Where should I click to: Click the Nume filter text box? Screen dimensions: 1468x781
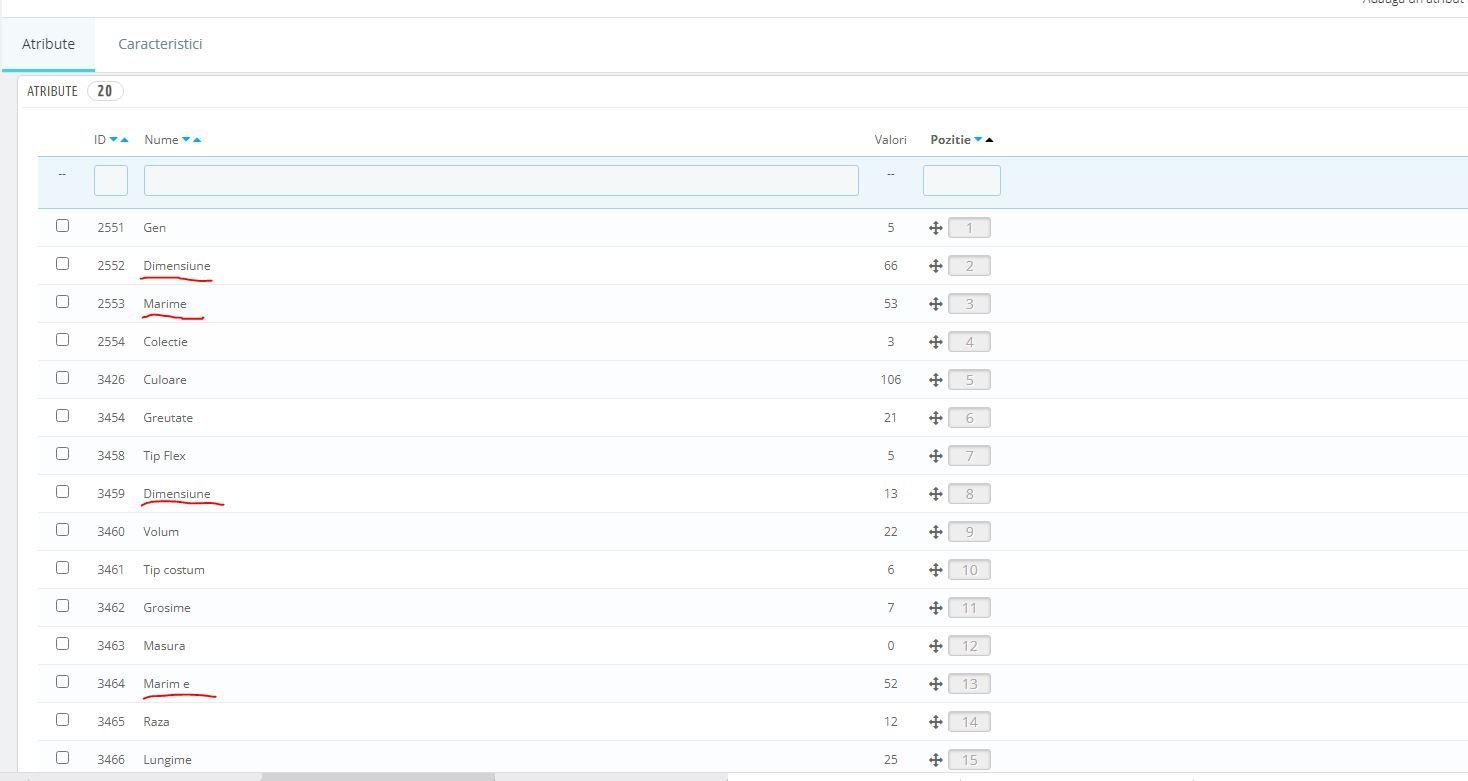pyautogui.click(x=501, y=180)
